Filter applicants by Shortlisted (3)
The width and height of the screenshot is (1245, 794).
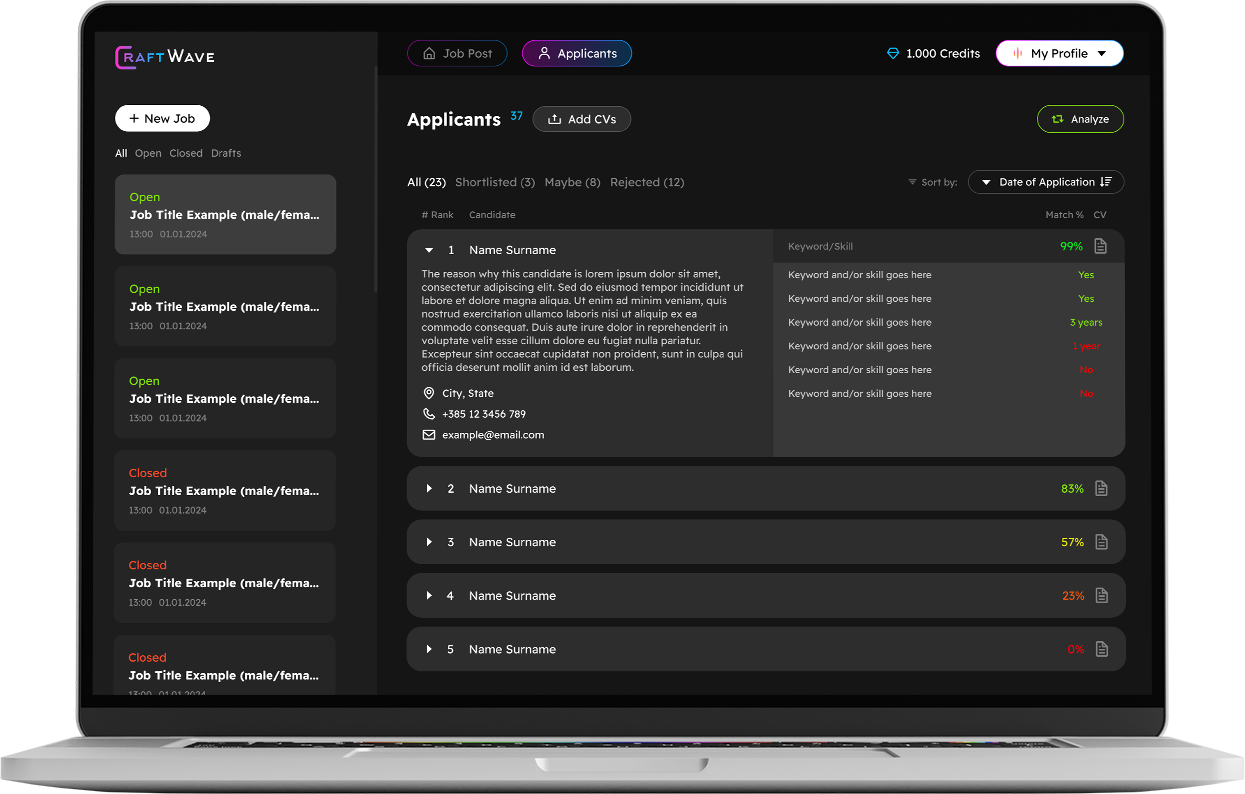click(495, 182)
